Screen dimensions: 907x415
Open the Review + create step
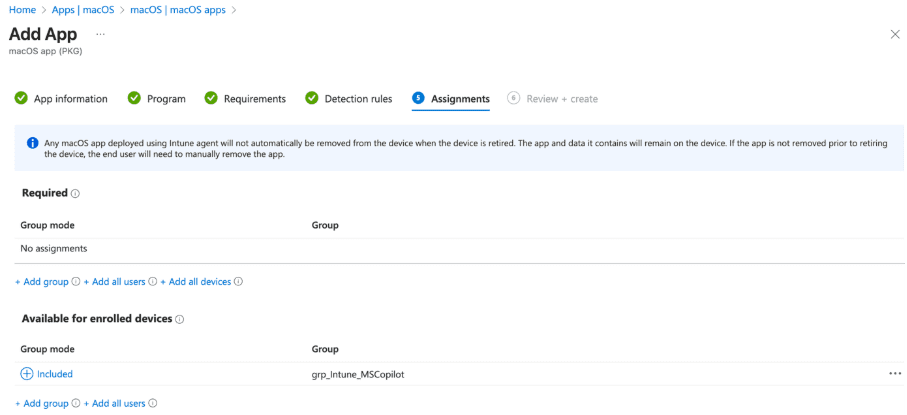coord(553,99)
